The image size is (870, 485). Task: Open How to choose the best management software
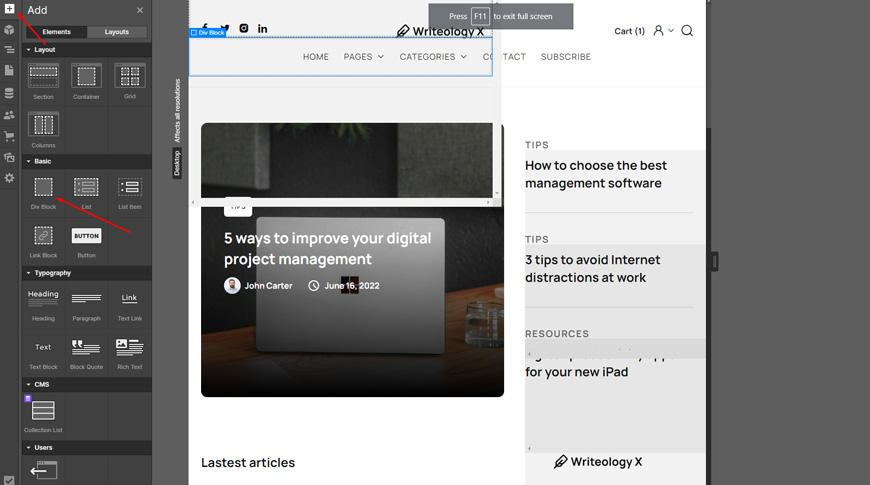point(596,174)
